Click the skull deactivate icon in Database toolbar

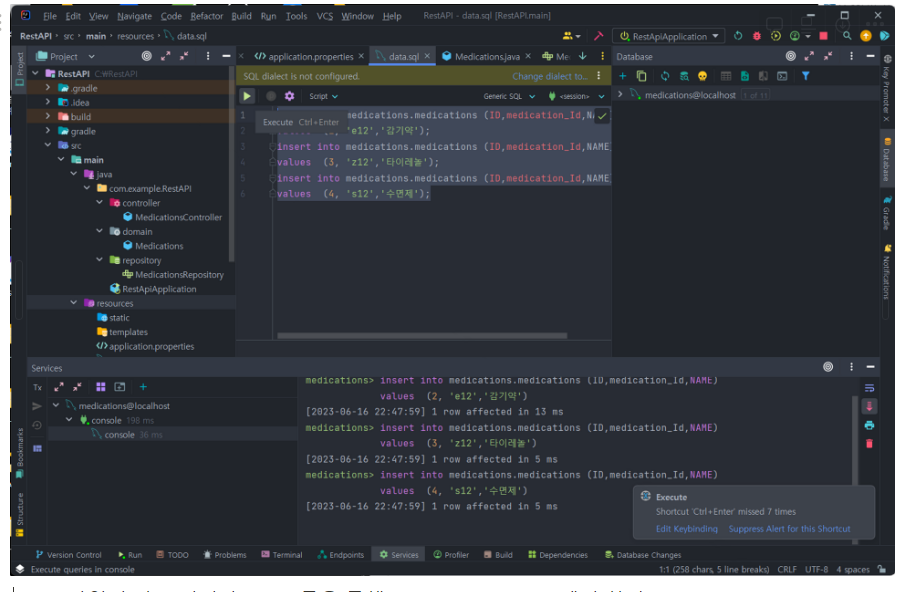coord(702,76)
